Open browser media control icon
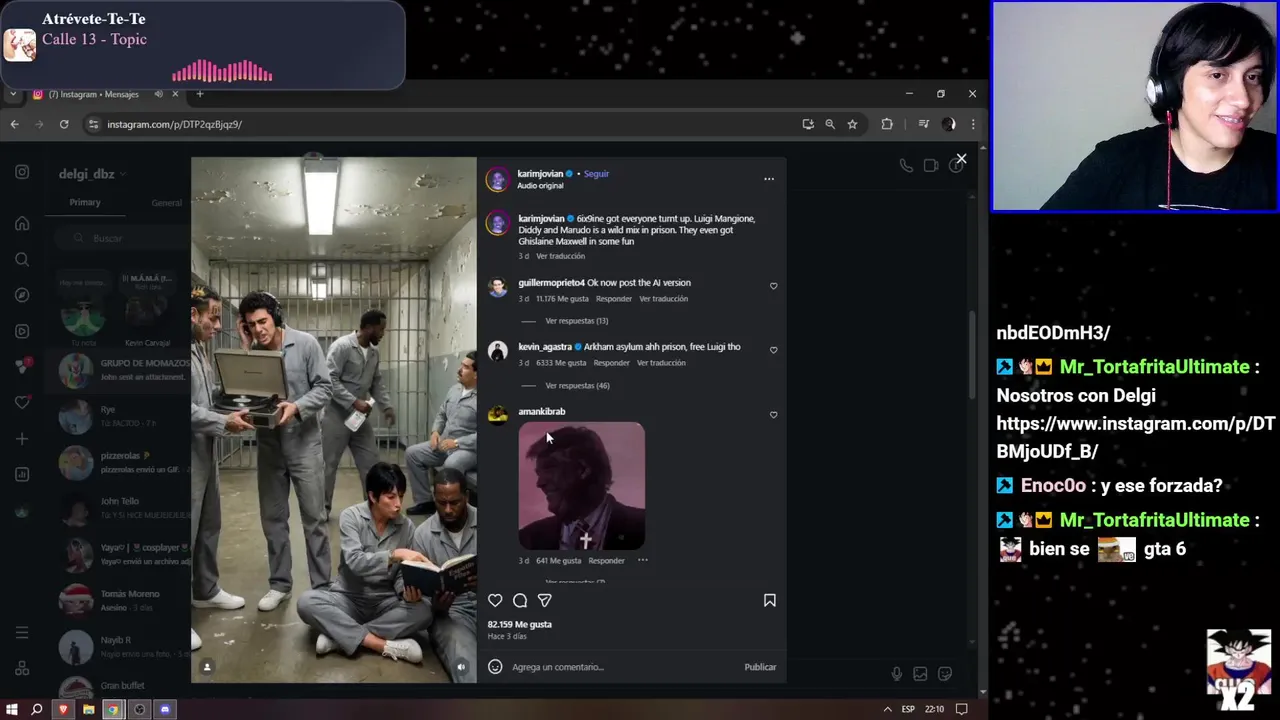 click(x=923, y=124)
